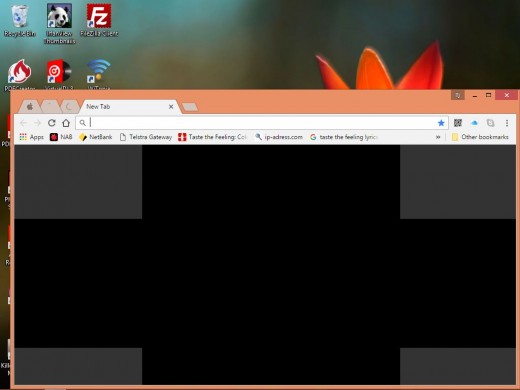This screenshot has height=390, width=520.
Task: Click the overlapping-pages extension icon
Action: pos(490,123)
